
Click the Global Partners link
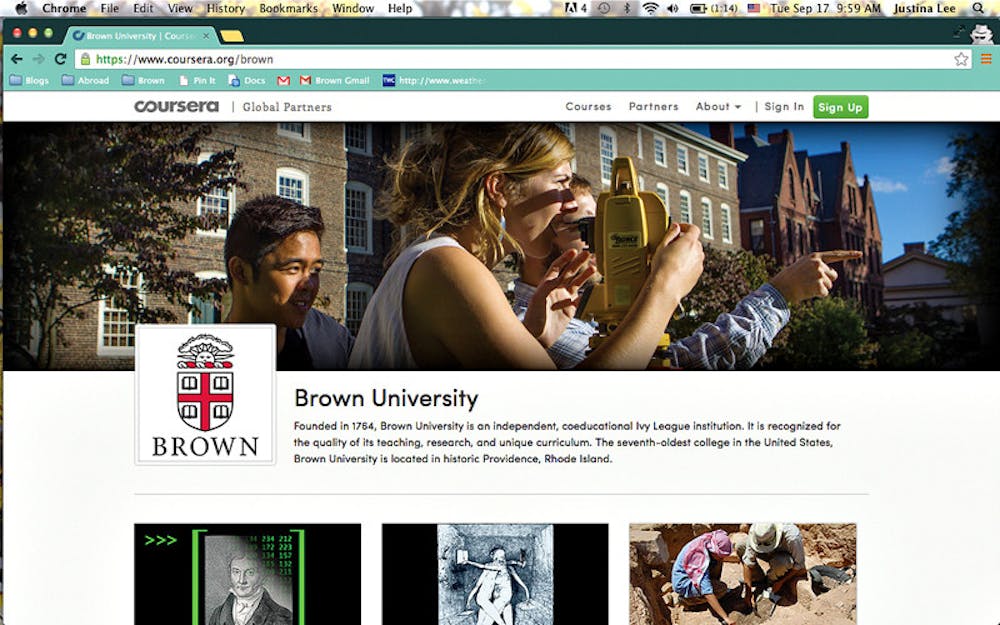pyautogui.click(x=287, y=107)
